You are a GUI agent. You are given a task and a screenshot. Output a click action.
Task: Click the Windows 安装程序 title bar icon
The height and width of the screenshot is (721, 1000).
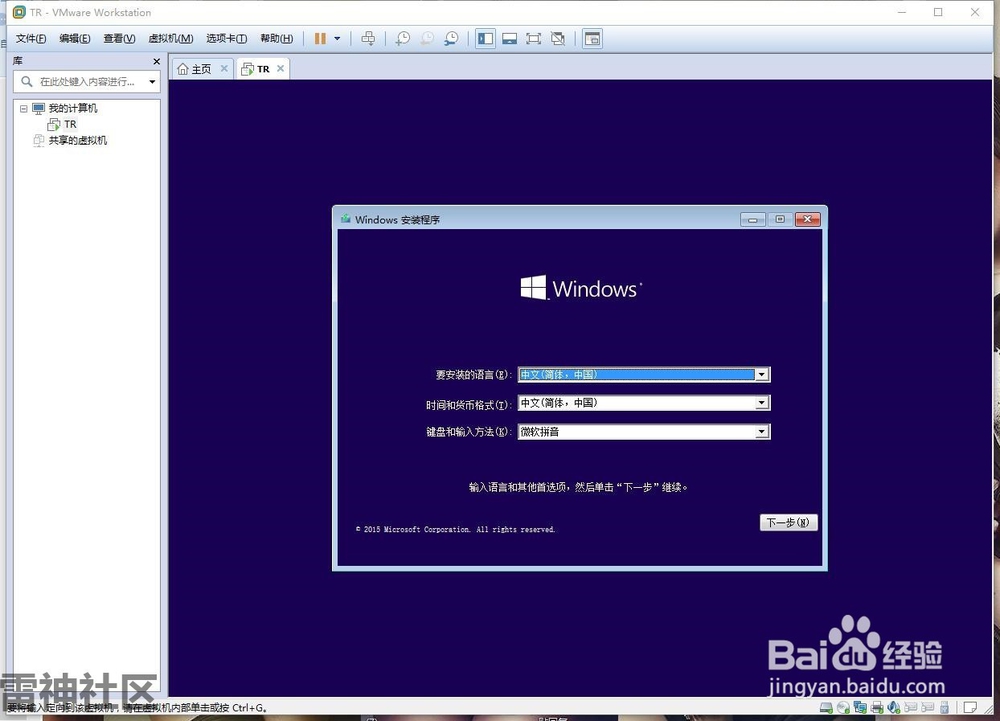pos(346,219)
